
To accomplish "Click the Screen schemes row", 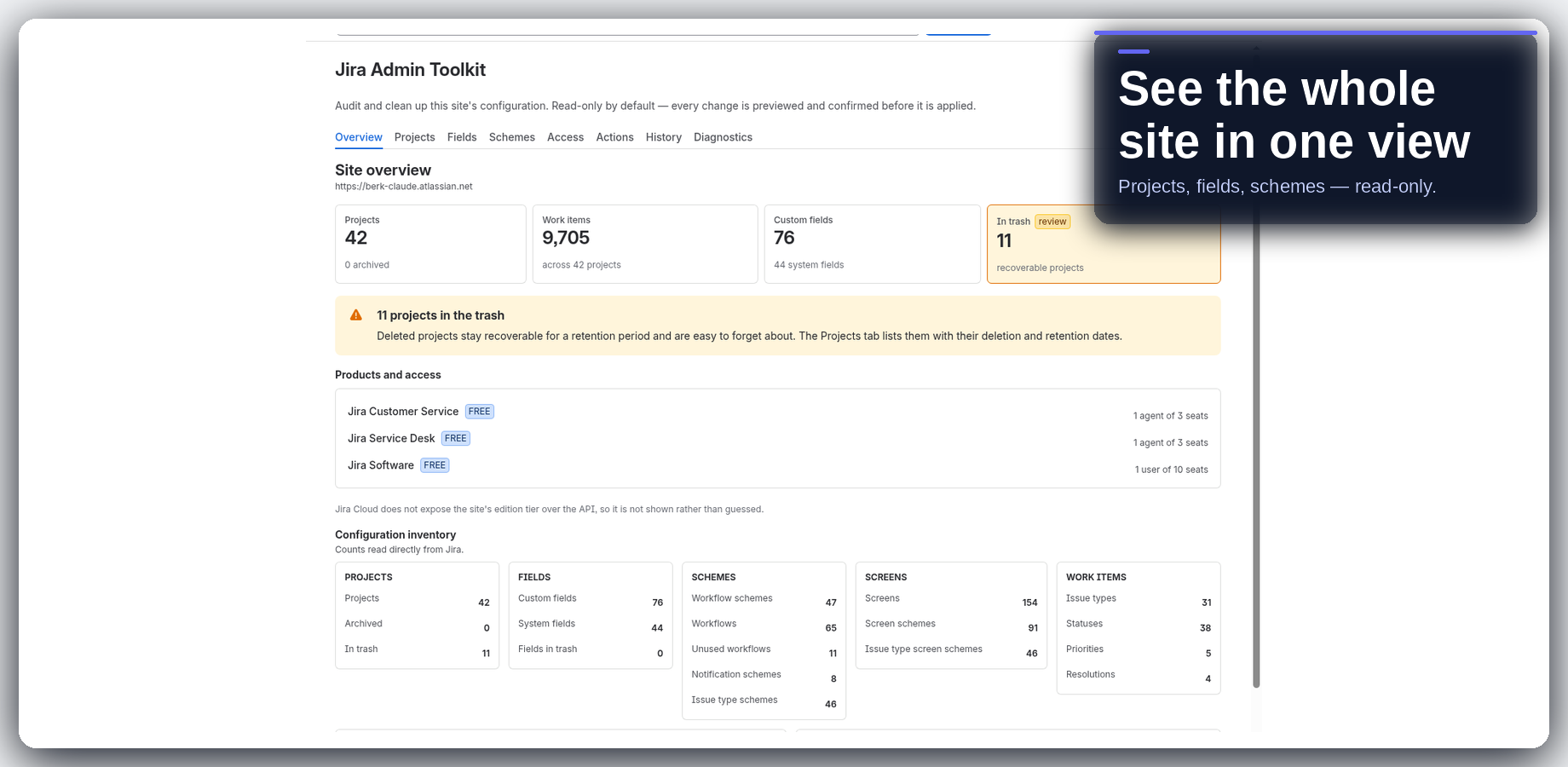I will tap(951, 626).
